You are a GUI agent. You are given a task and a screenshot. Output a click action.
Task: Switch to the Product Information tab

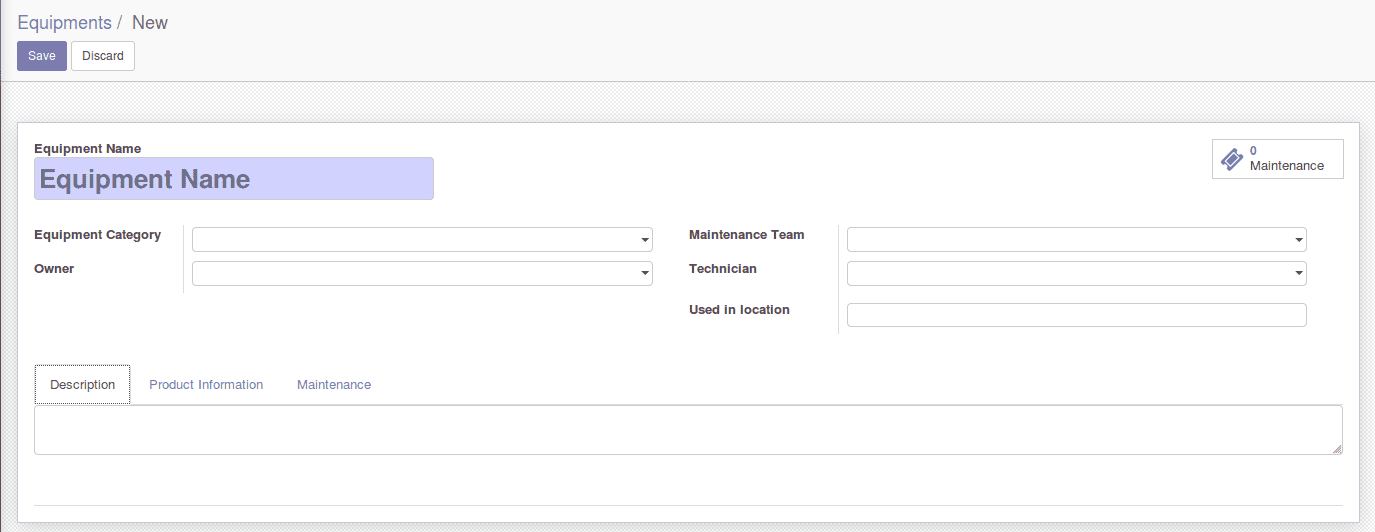(x=206, y=385)
